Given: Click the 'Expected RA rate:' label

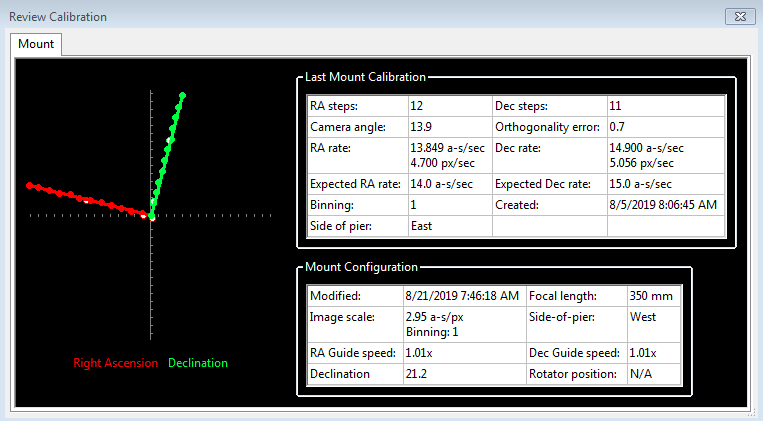Looking at the screenshot, I should click(355, 184).
